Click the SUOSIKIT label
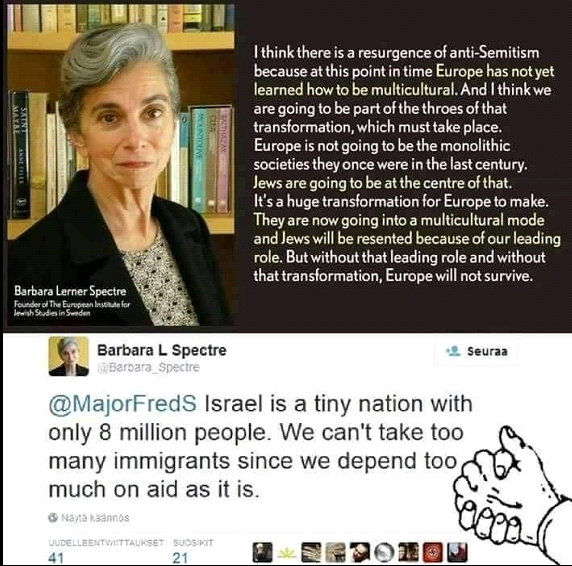Viewport: 572px width, 566px height. coord(193,543)
